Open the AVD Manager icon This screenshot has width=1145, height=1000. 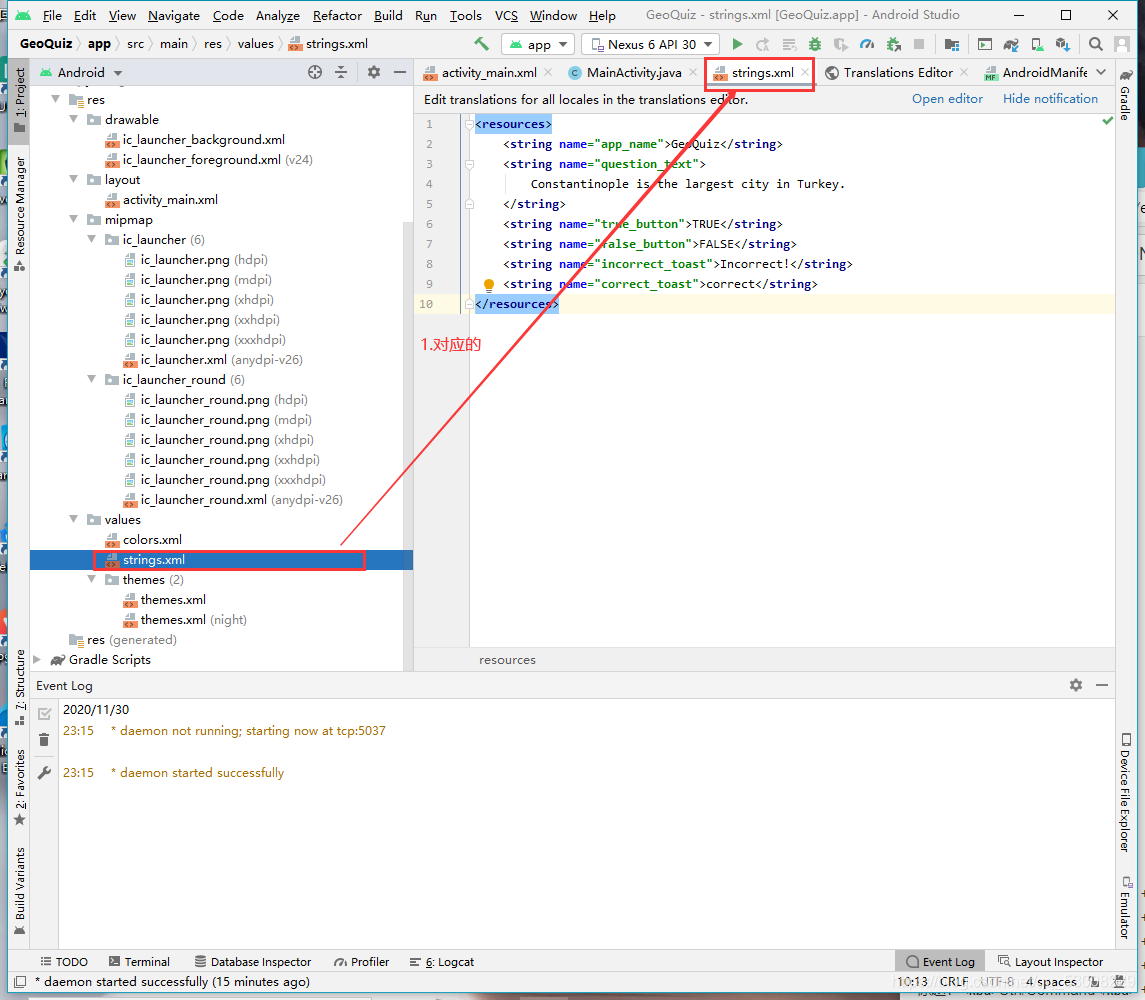pyautogui.click(x=1037, y=45)
